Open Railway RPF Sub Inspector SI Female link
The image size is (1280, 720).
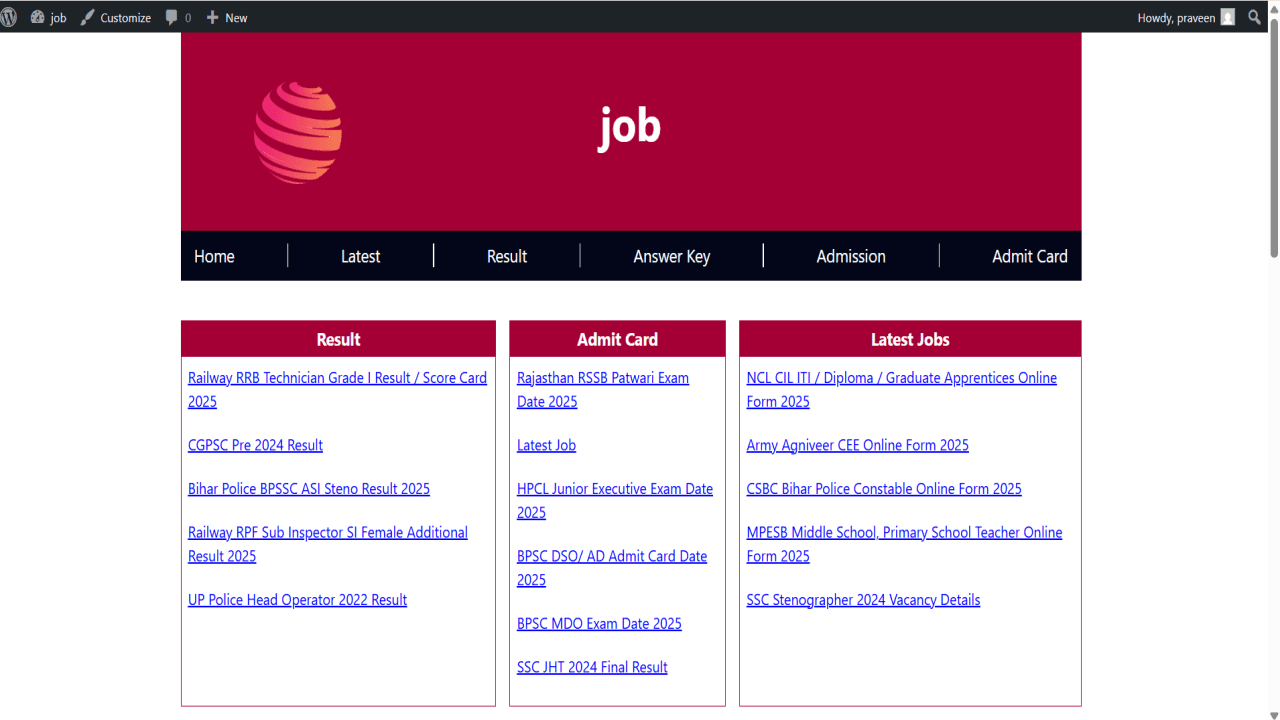[x=328, y=544]
